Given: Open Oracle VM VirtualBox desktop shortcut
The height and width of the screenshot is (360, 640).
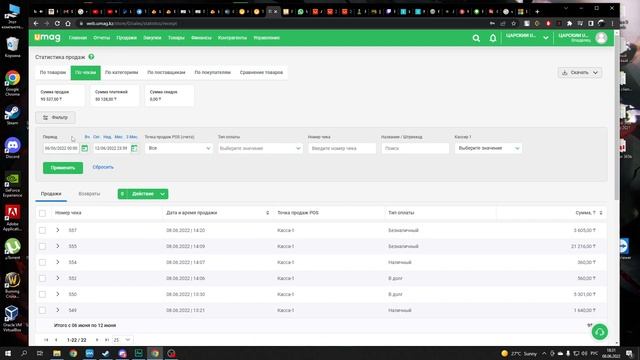Looking at the screenshot, I should click(12, 319).
